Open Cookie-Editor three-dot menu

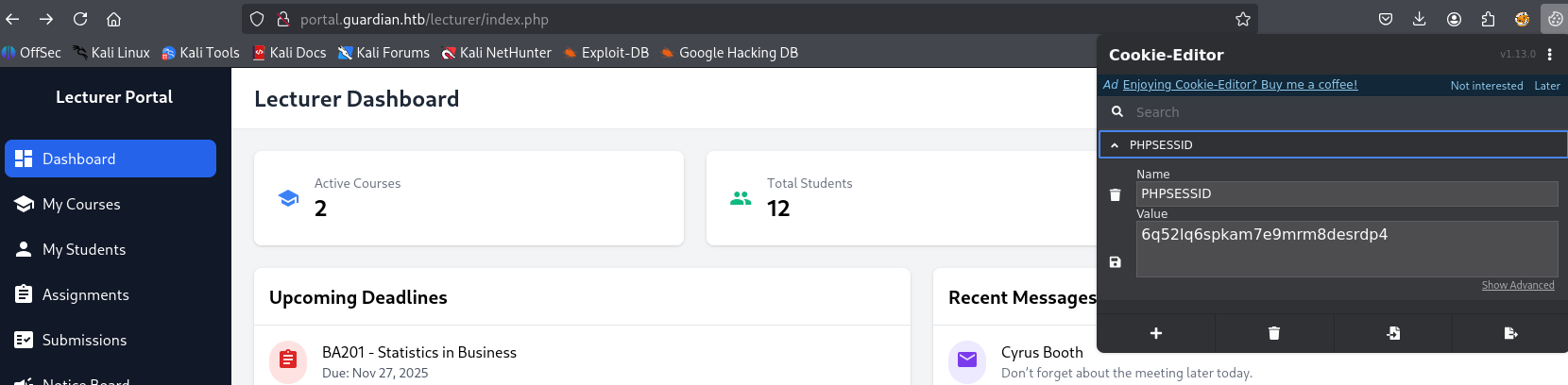tap(1549, 55)
